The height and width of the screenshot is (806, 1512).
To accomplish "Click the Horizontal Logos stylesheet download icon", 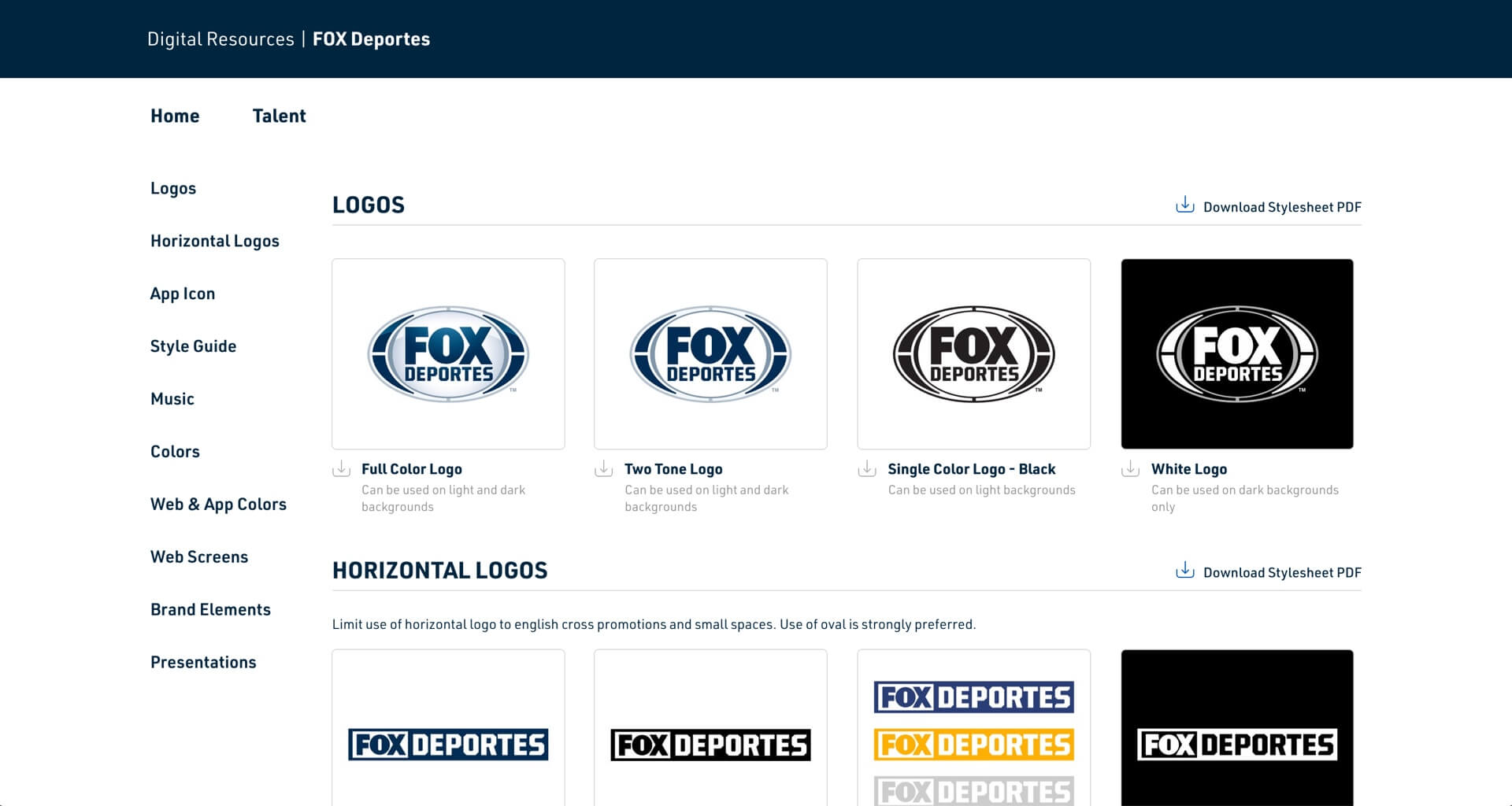I will 1185,571.
